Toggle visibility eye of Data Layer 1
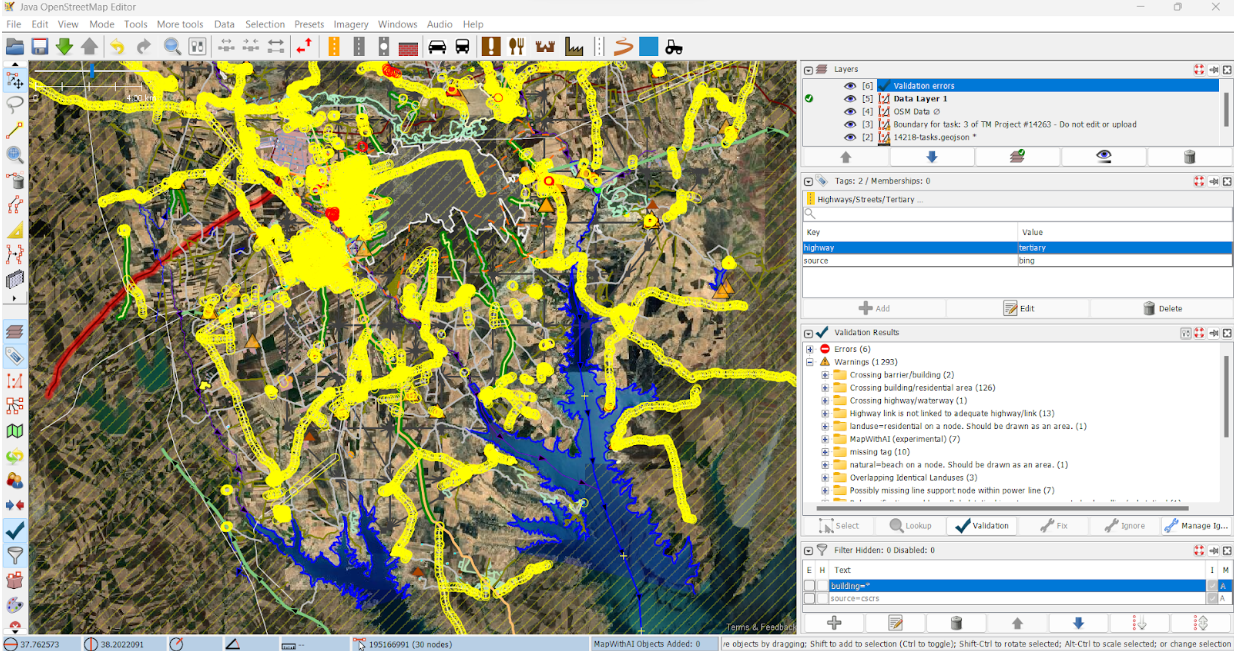 849,99
